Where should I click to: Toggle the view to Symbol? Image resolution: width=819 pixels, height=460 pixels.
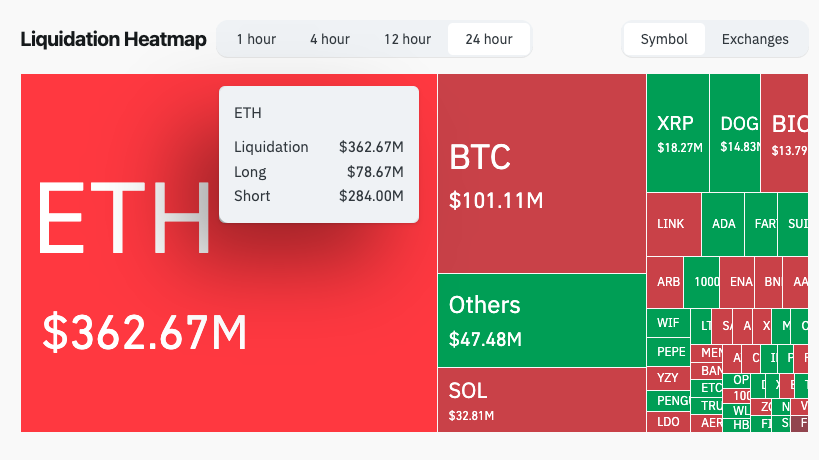point(664,39)
